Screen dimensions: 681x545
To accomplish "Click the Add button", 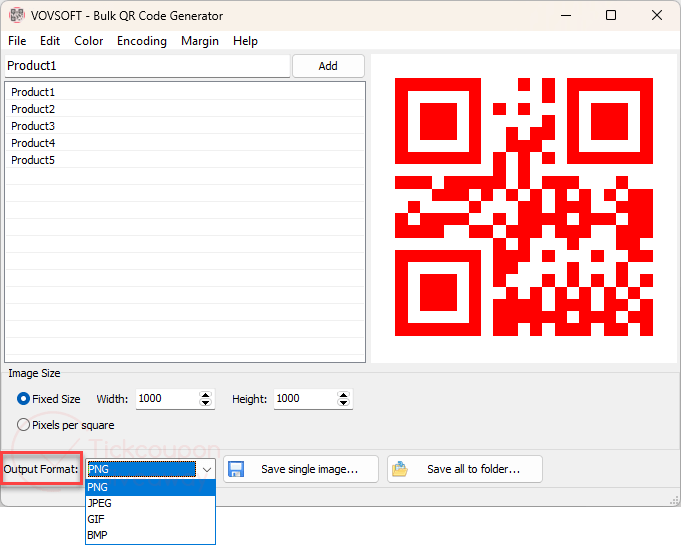I will point(328,66).
